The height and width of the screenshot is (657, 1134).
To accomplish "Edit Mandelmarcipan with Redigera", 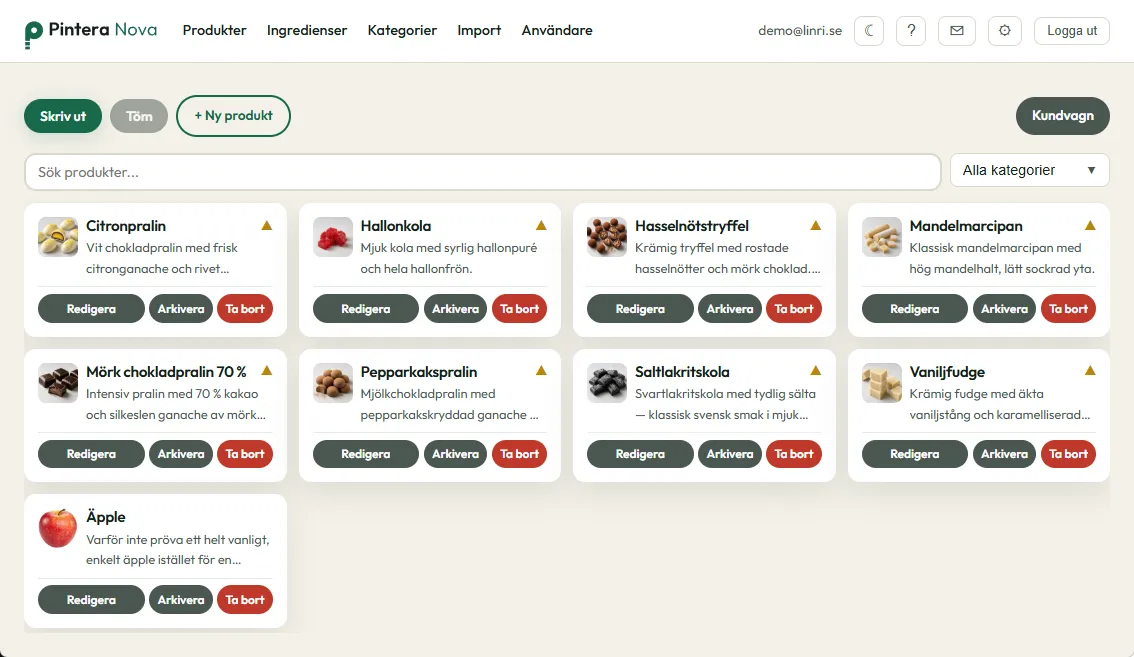I will coord(915,309).
